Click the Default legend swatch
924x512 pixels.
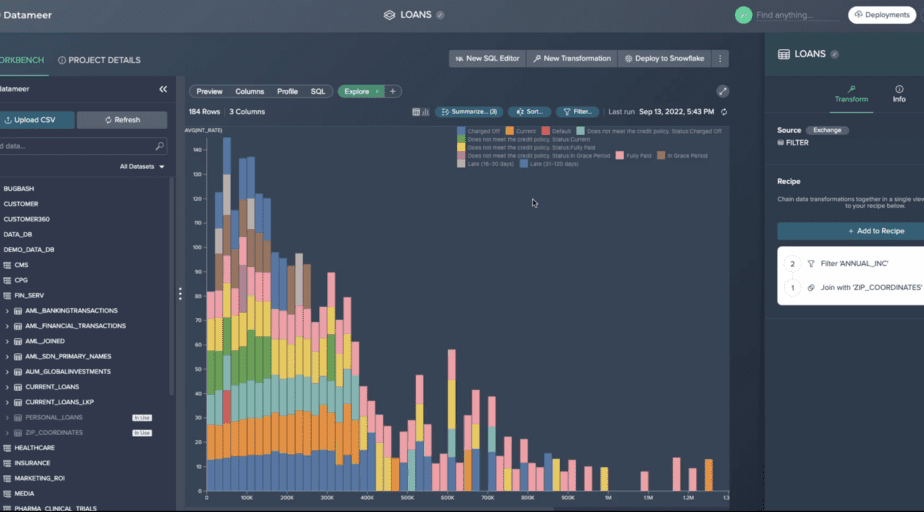tap(546, 131)
